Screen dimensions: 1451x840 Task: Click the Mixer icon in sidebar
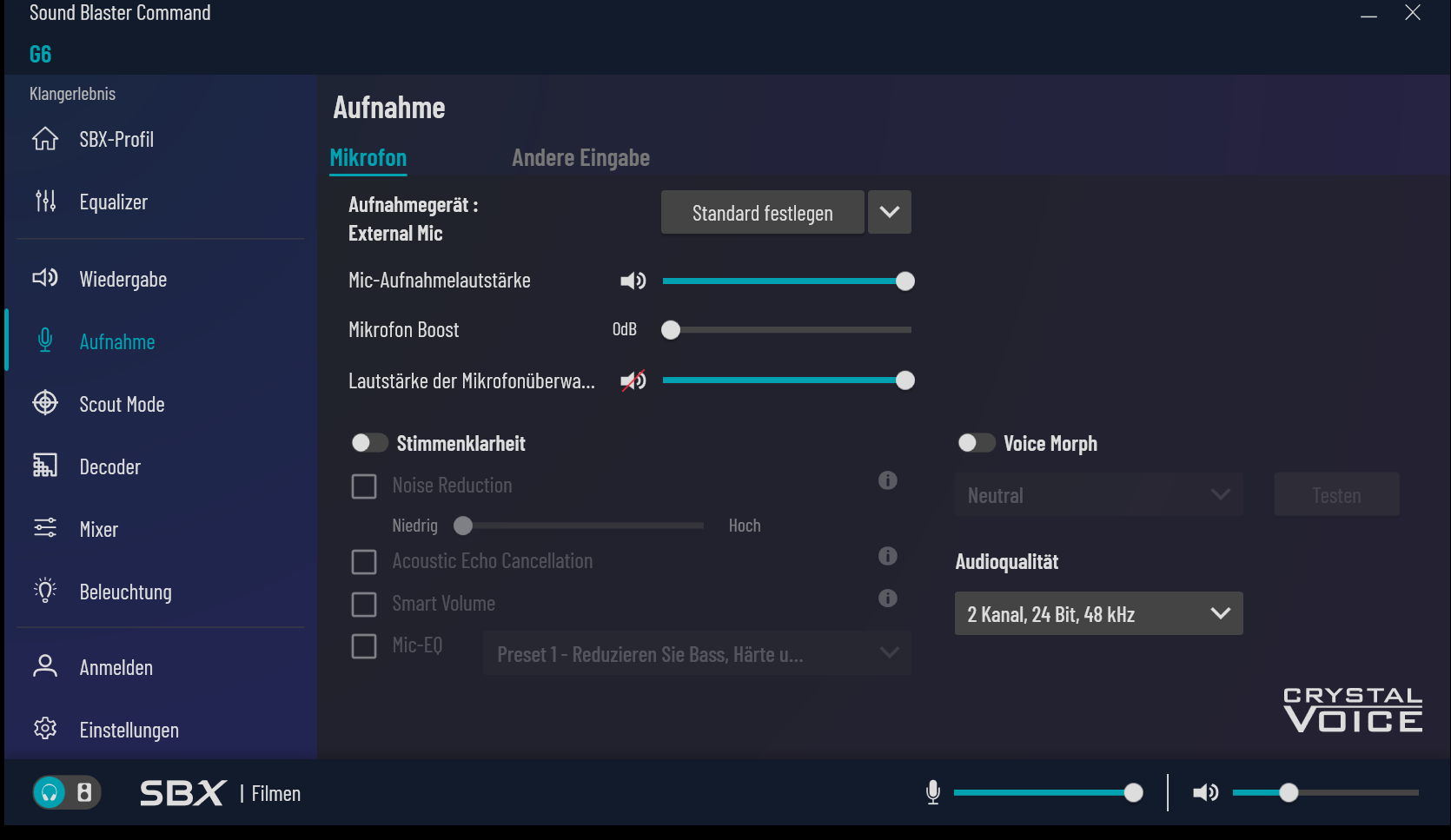point(45,528)
